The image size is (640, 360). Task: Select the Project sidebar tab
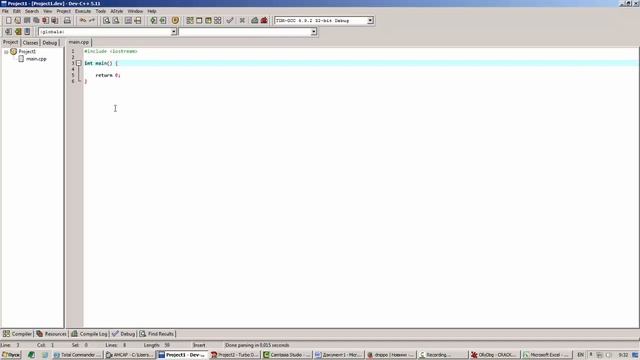click(x=10, y=42)
